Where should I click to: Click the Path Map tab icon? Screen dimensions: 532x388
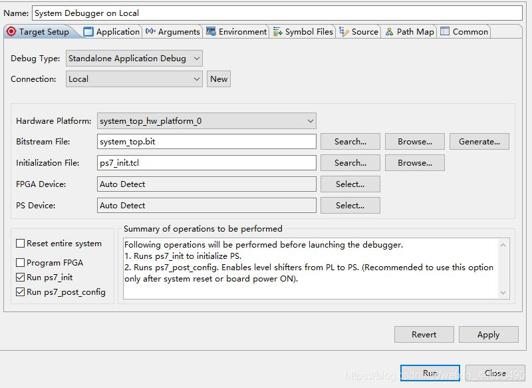389,32
